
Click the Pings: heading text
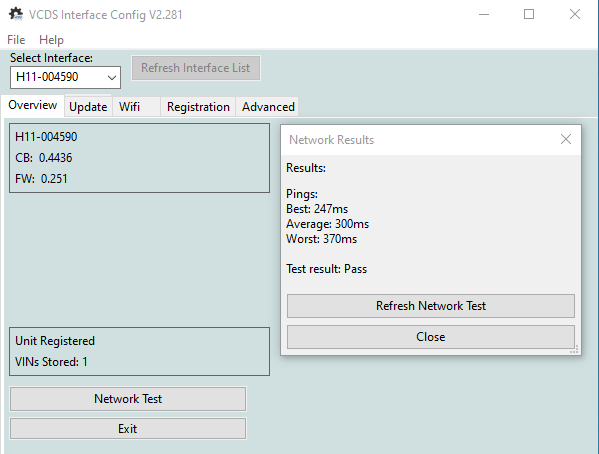pos(302,194)
